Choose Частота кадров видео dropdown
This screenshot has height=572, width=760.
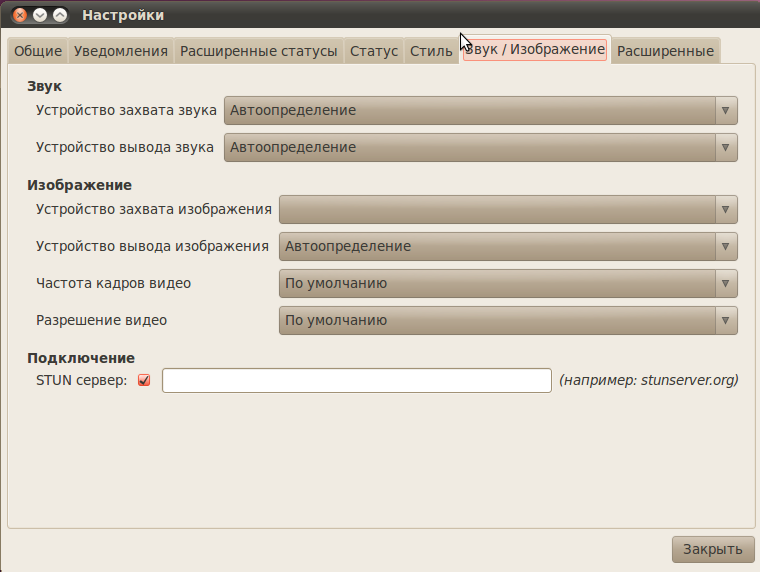(x=508, y=283)
